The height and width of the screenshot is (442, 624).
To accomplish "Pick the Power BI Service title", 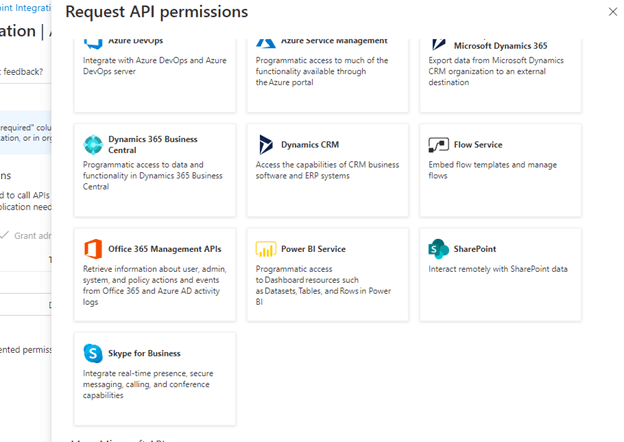I will [x=313, y=249].
